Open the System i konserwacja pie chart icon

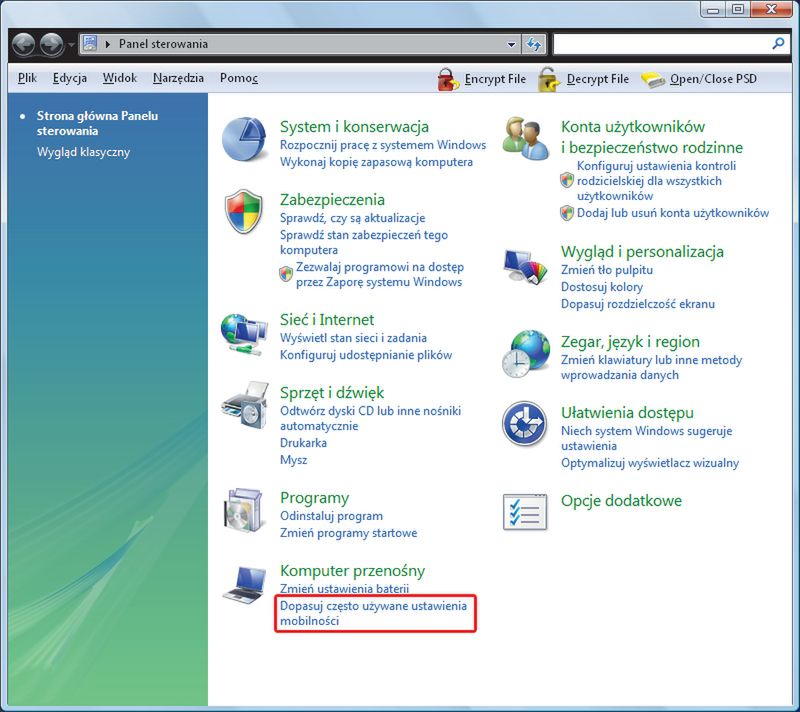244,139
